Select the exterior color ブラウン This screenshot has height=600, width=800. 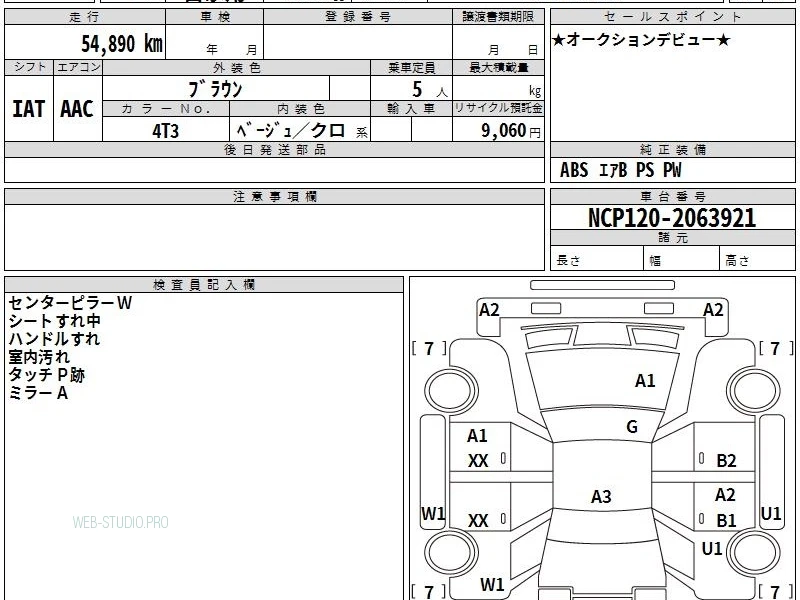tap(215, 89)
